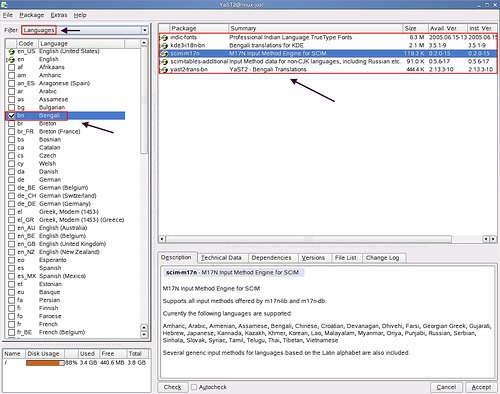Open the File menu
500x394 pixels.
click(8, 15)
